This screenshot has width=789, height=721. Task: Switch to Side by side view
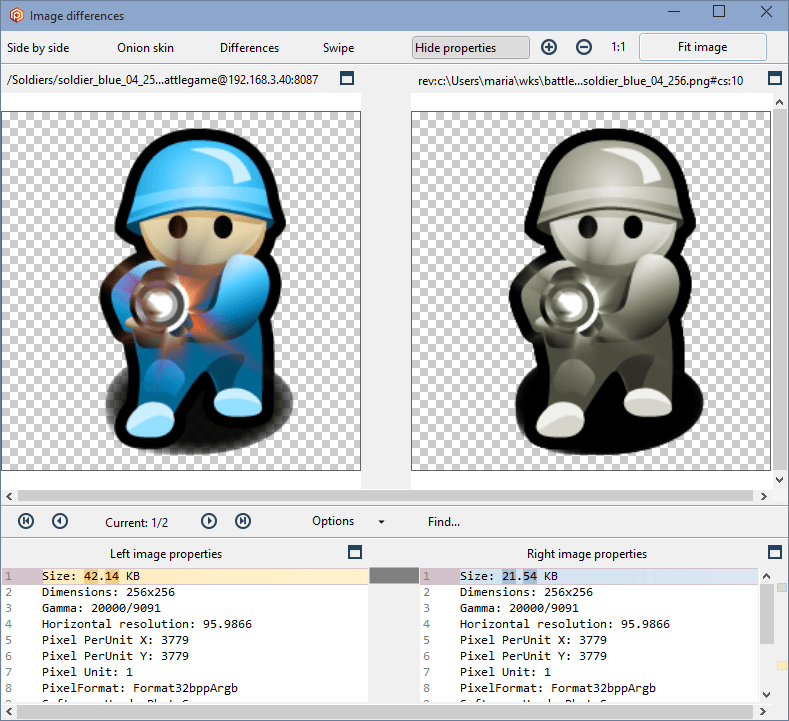(x=38, y=48)
